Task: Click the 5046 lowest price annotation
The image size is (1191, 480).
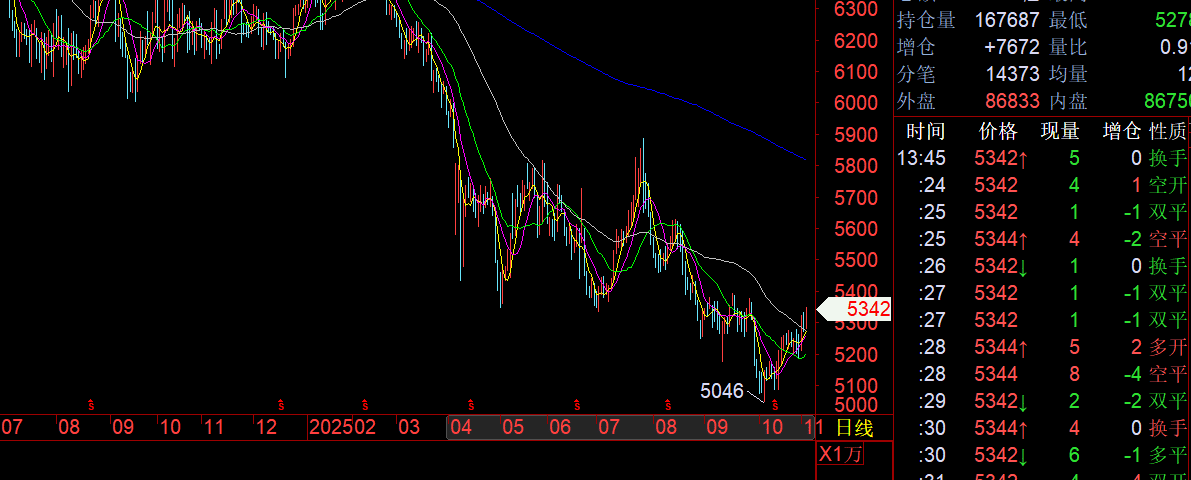Action: (x=721, y=391)
